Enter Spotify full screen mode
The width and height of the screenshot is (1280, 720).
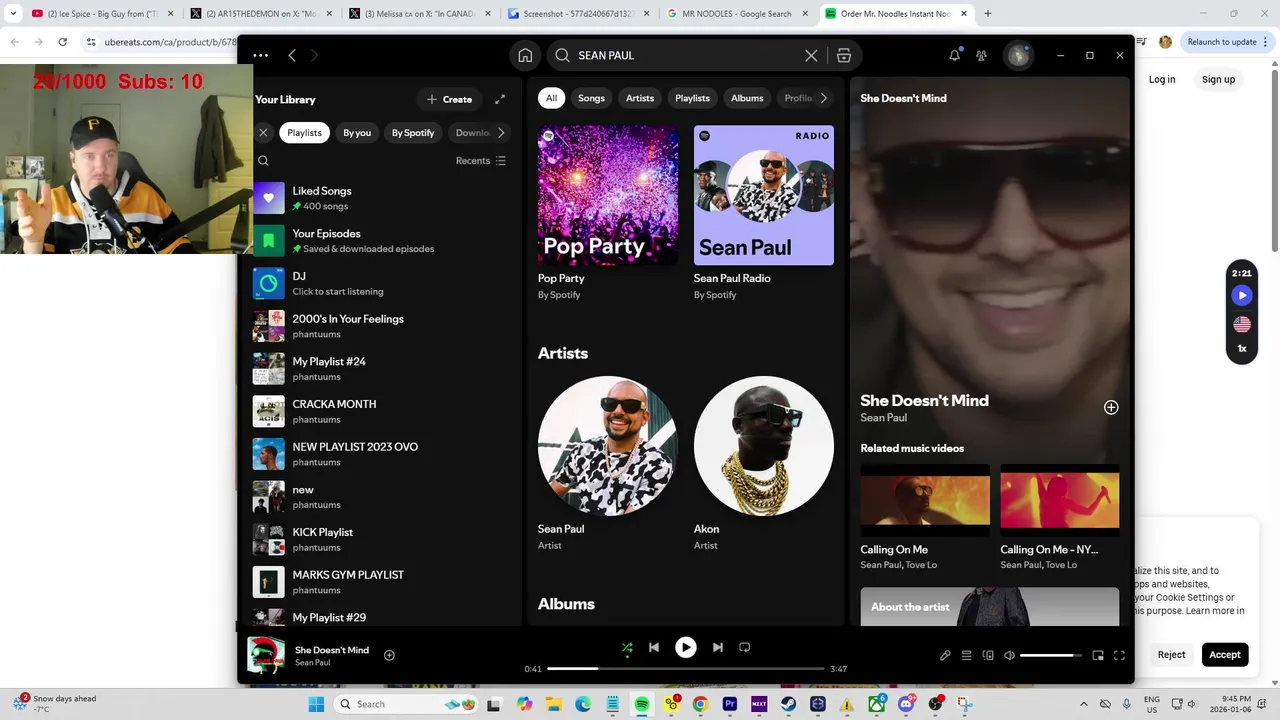pos(1119,656)
